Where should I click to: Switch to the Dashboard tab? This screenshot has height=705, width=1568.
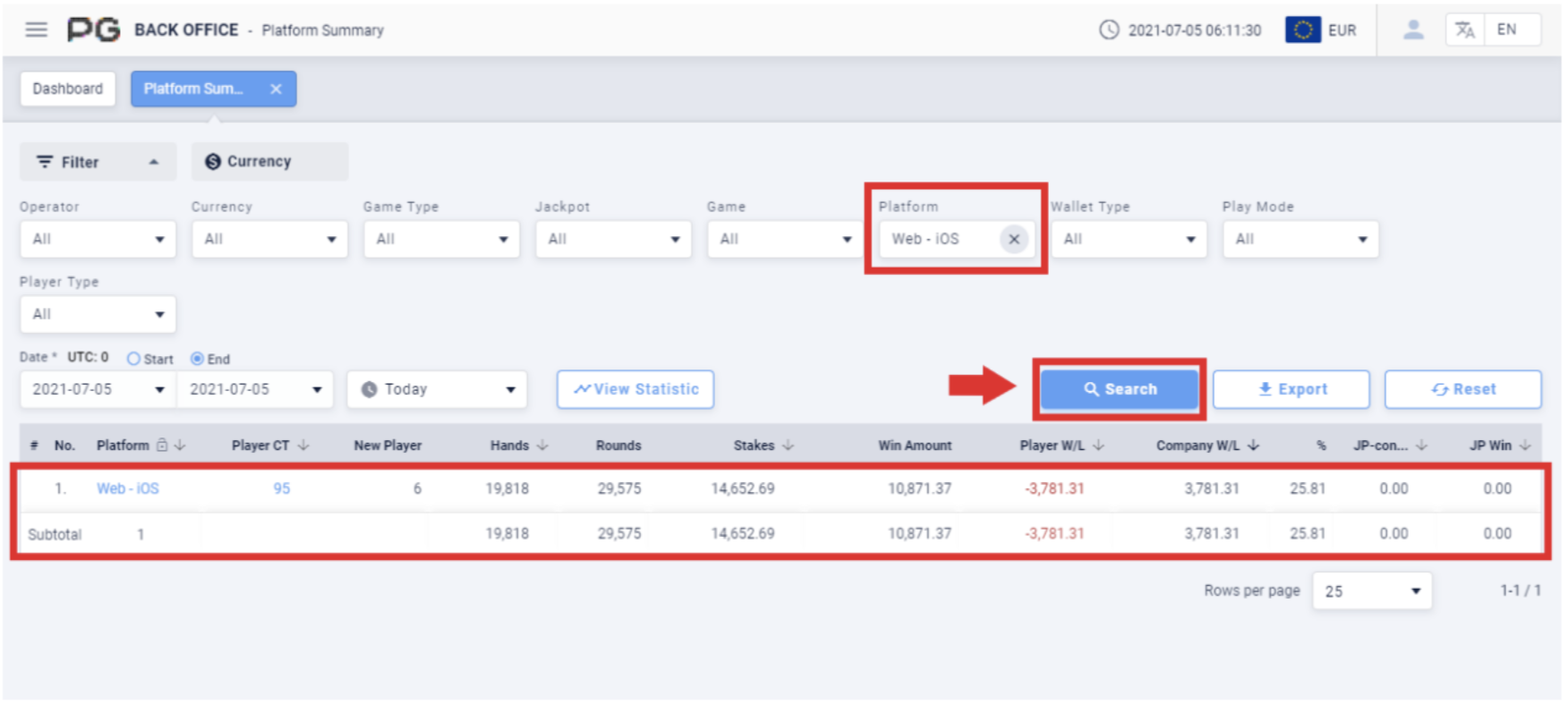[68, 89]
